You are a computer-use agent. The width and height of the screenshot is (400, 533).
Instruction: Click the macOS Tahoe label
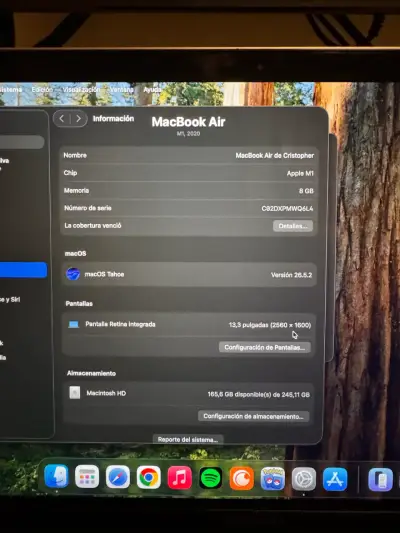[104, 274]
